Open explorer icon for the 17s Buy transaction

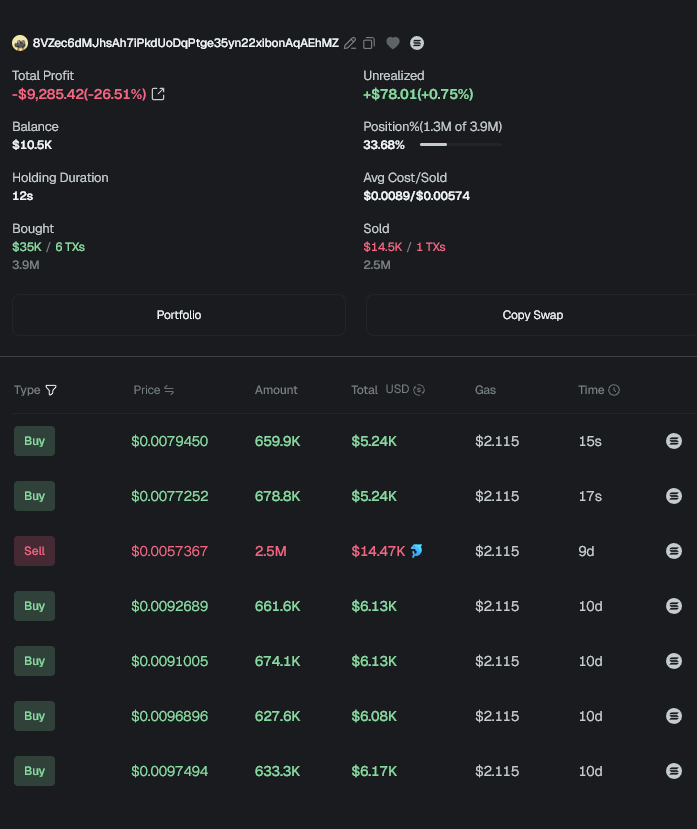[x=674, y=496]
